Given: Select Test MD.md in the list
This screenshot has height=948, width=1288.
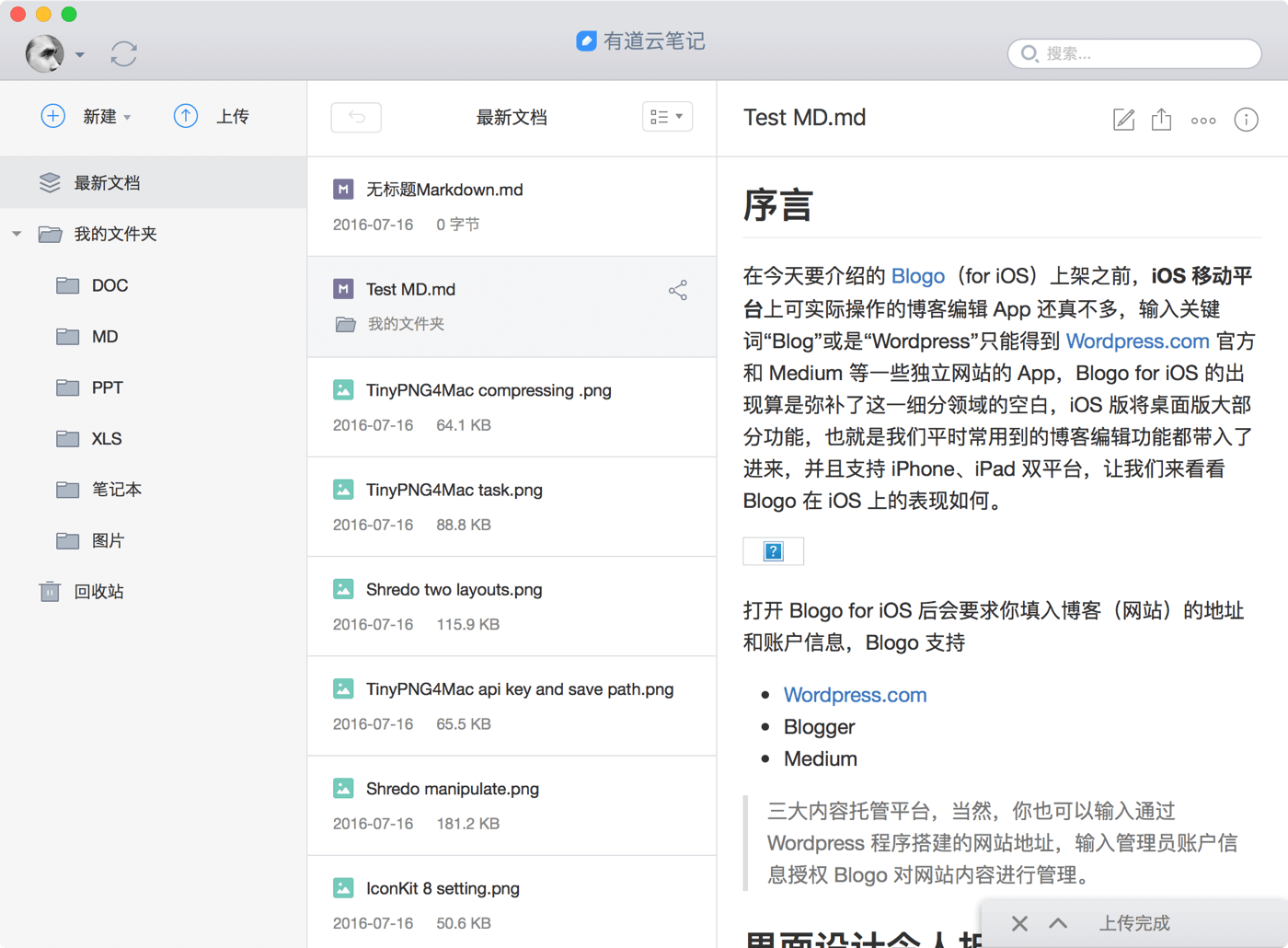Looking at the screenshot, I should [512, 306].
